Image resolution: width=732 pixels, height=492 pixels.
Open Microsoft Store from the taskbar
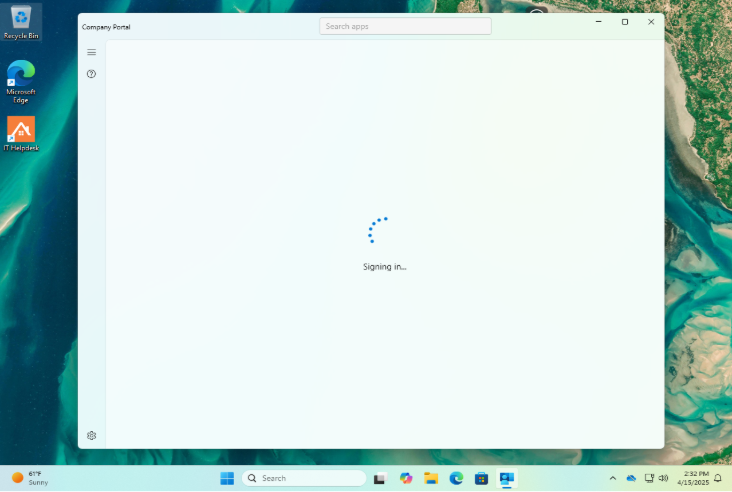pyautogui.click(x=481, y=478)
